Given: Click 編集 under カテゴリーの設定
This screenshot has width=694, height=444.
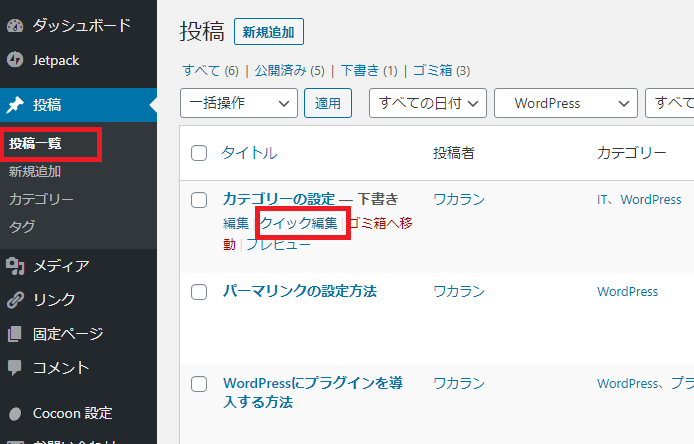Looking at the screenshot, I should point(236,223).
